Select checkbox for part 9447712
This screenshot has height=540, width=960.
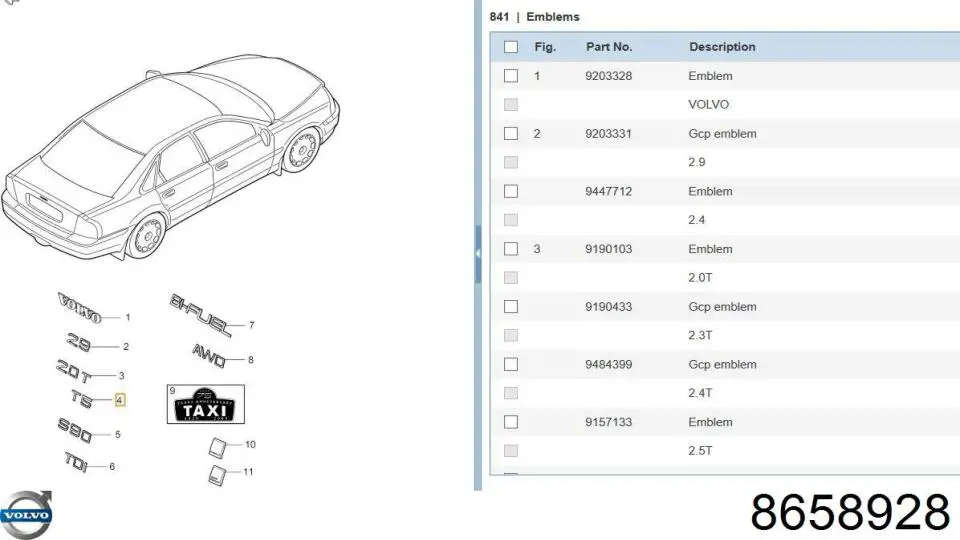(x=511, y=191)
